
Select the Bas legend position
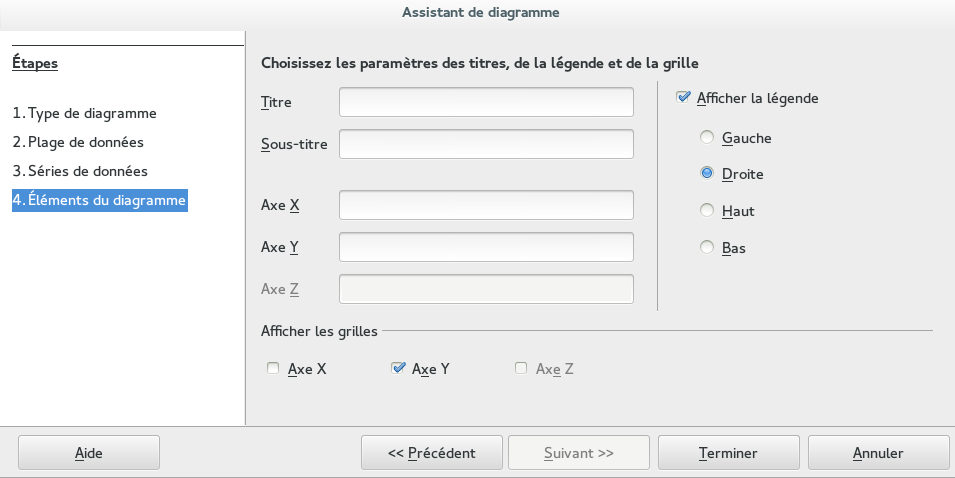point(708,247)
